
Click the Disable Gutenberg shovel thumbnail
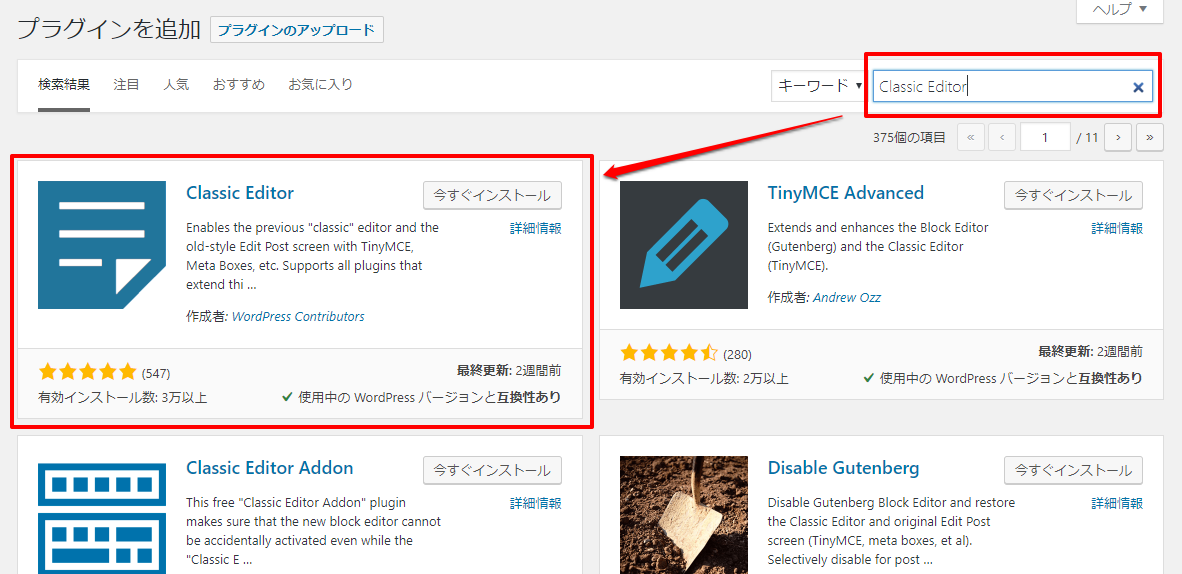[x=684, y=515]
